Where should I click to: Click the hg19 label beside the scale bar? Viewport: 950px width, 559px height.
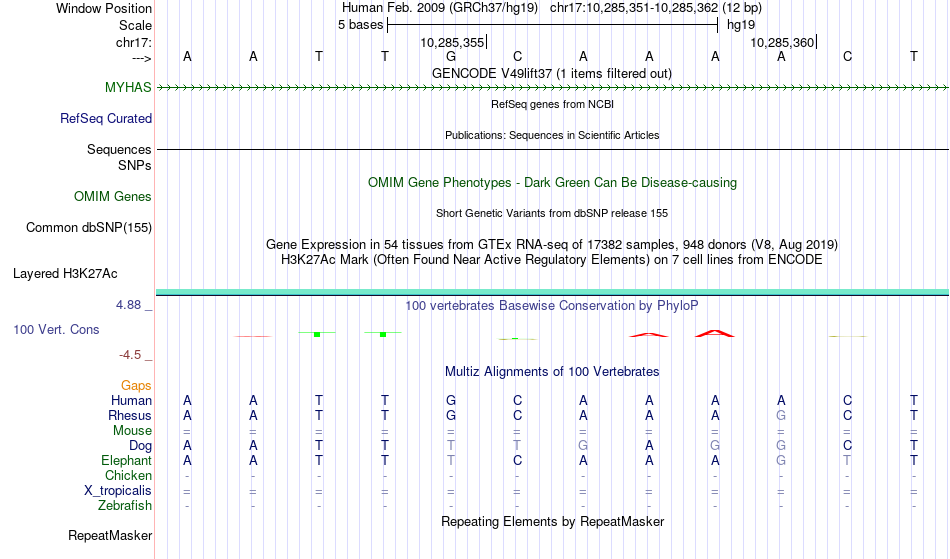[x=741, y=25]
